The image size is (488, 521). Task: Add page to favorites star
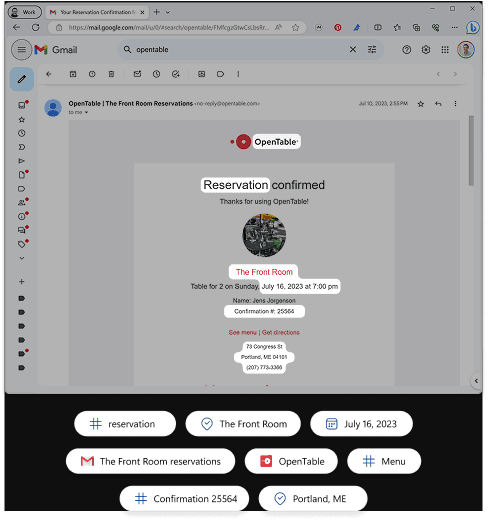point(295,28)
